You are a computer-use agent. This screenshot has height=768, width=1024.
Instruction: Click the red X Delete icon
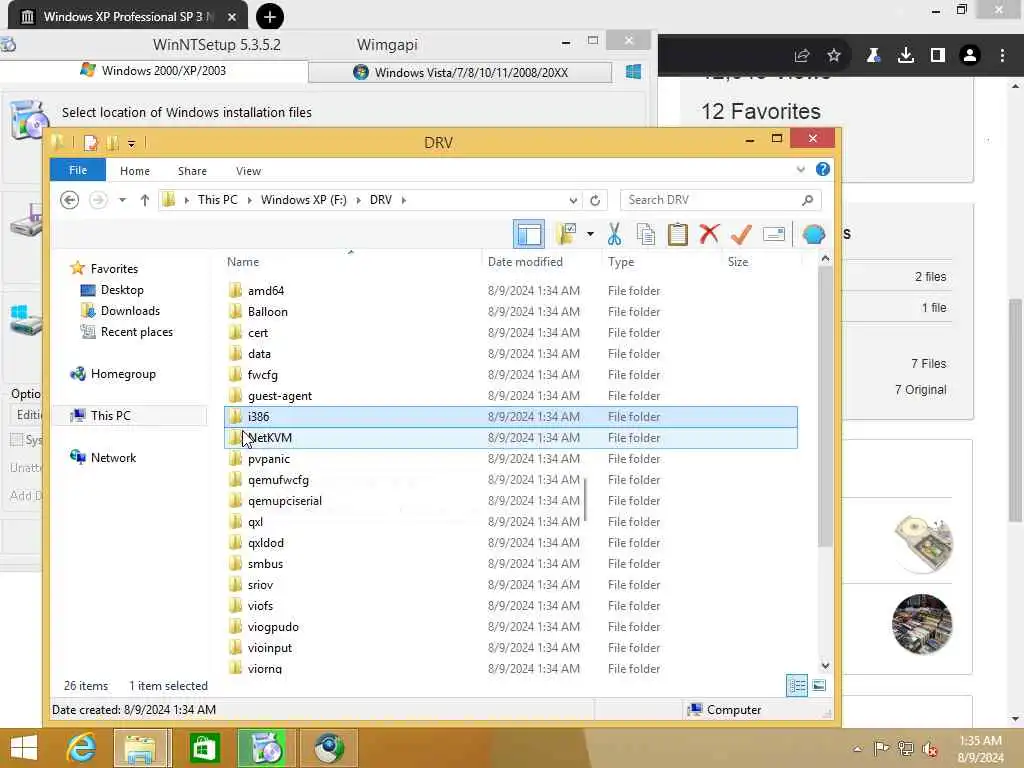click(x=709, y=234)
